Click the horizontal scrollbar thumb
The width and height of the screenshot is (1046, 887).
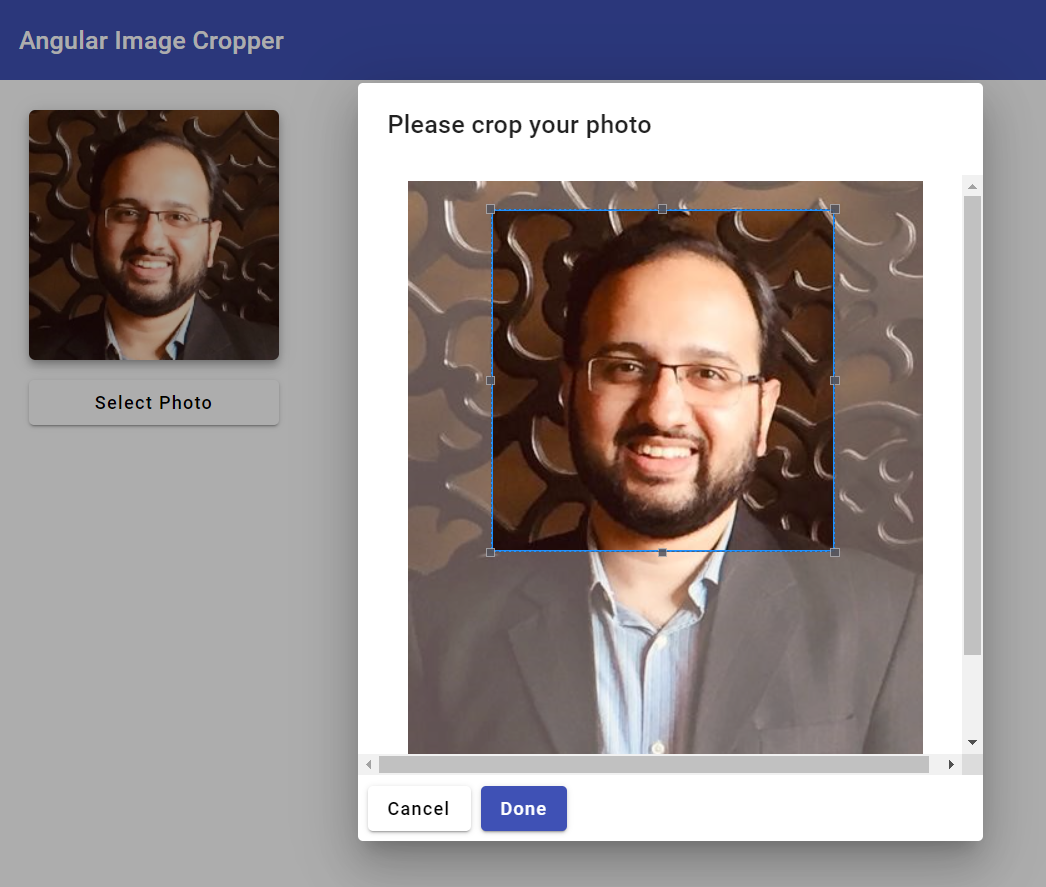point(653,765)
